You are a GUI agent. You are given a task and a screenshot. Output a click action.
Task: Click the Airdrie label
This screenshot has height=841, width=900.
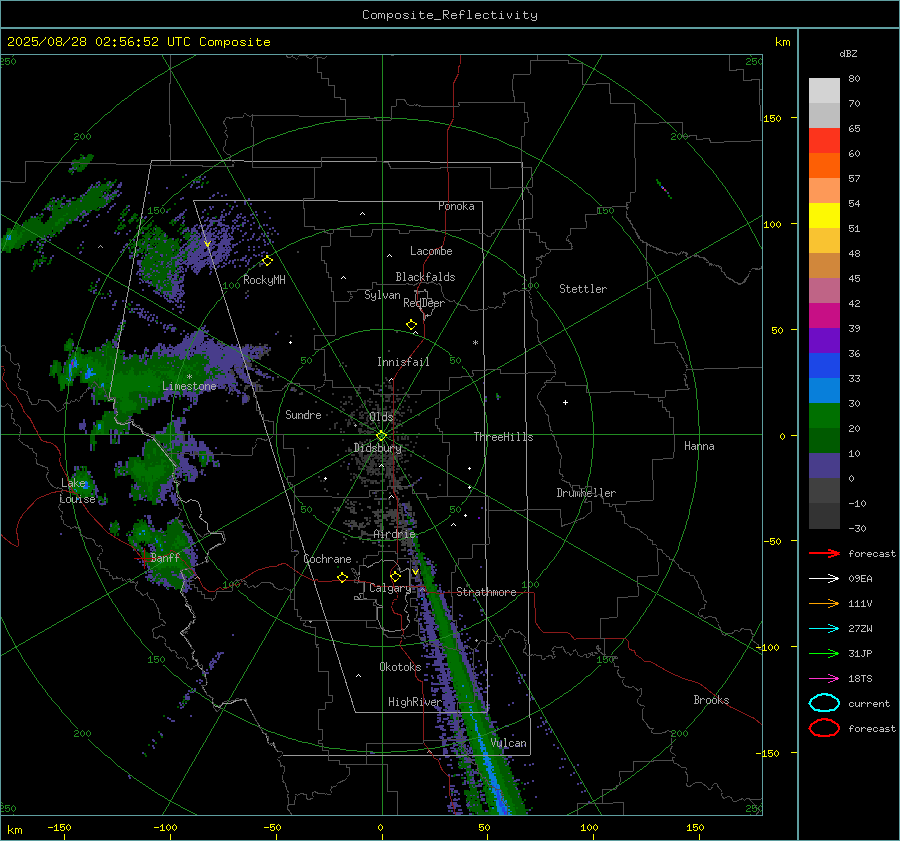[394, 534]
